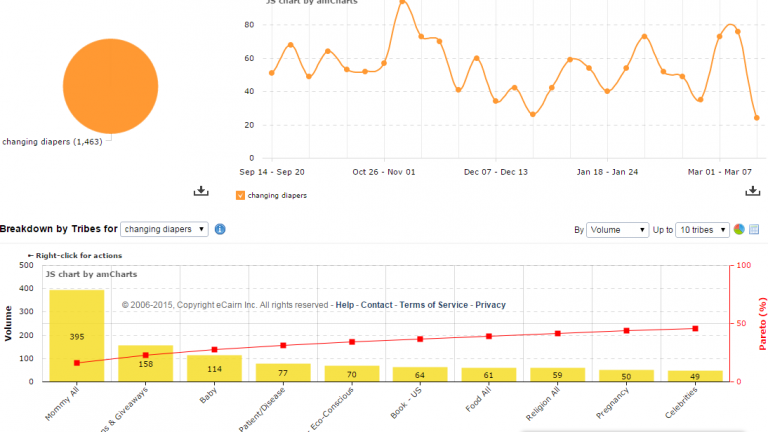The width and height of the screenshot is (768, 432).
Task: Open the Up to 10 tribes dropdown
Action: click(x=702, y=230)
